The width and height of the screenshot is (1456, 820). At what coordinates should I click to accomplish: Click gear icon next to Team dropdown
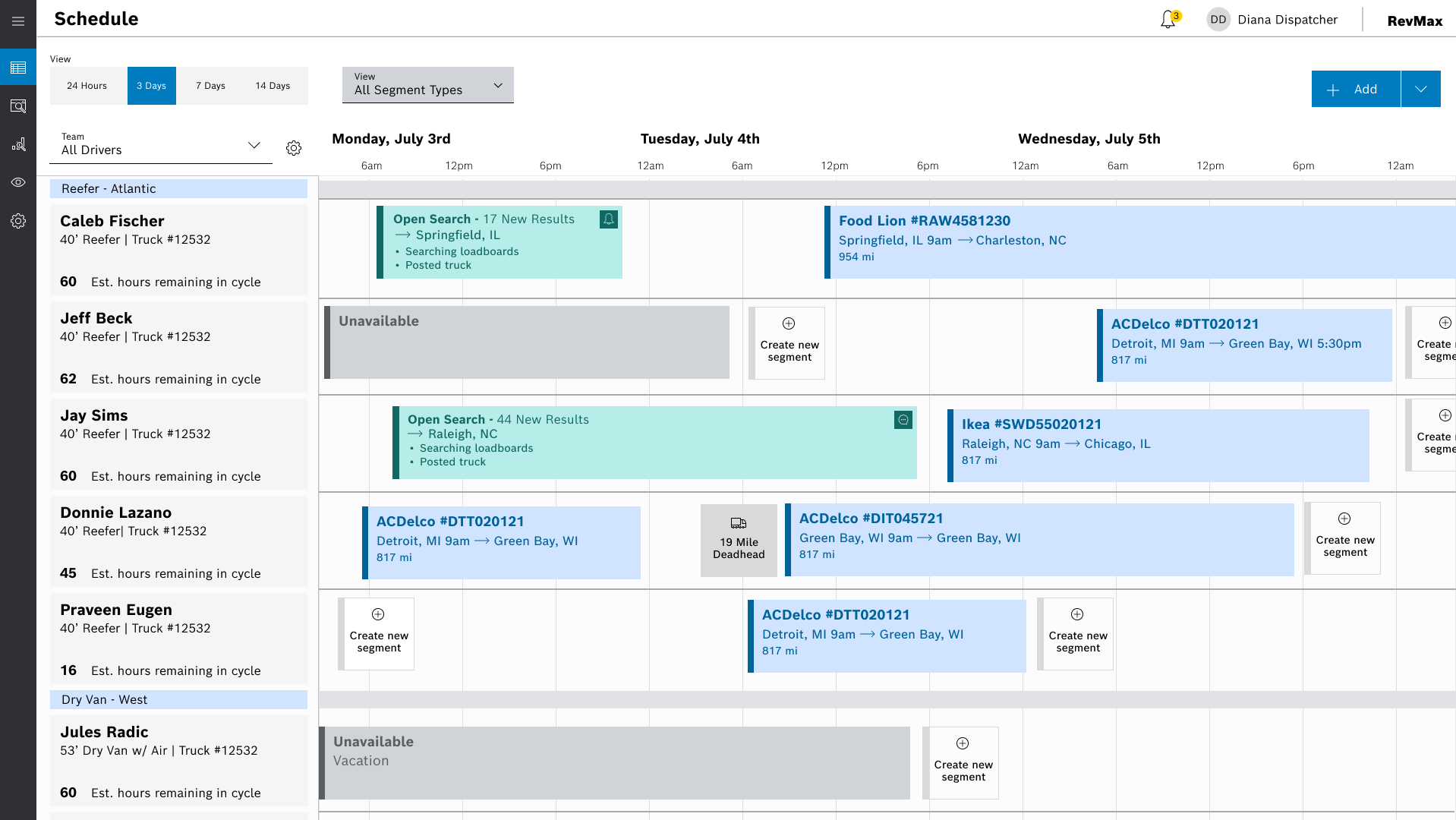[294, 148]
